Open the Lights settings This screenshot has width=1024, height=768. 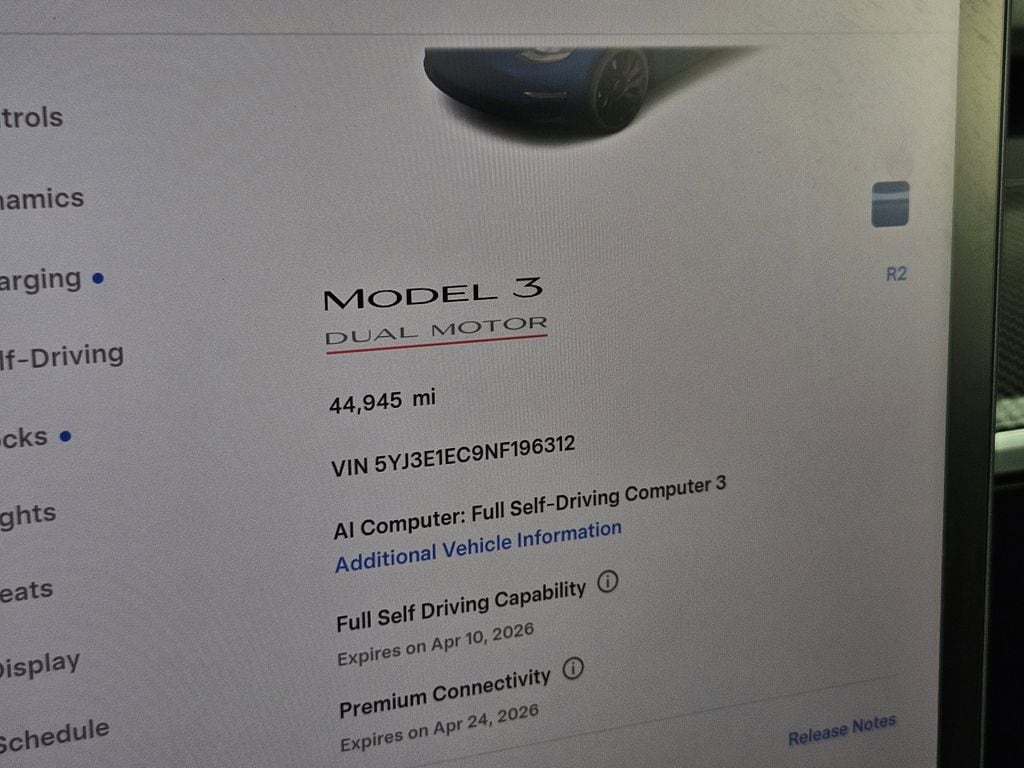pos(28,516)
